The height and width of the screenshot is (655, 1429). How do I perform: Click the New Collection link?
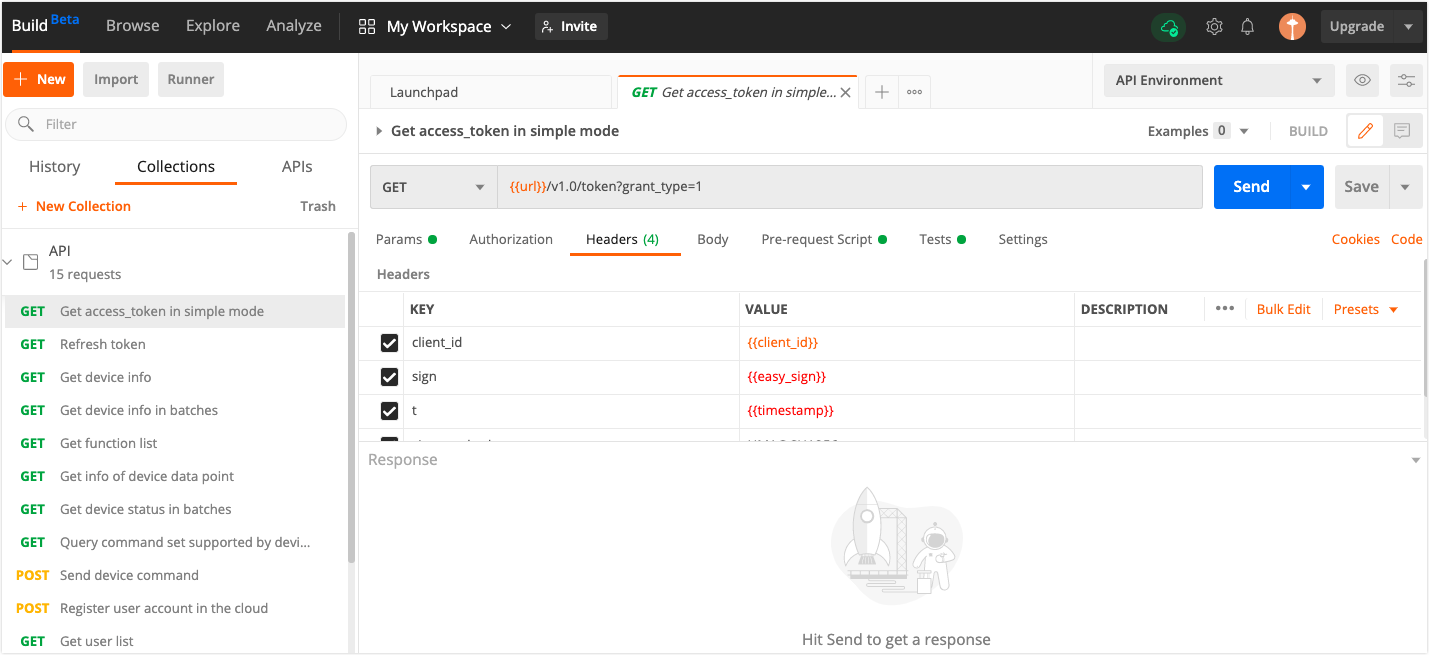[x=75, y=206]
